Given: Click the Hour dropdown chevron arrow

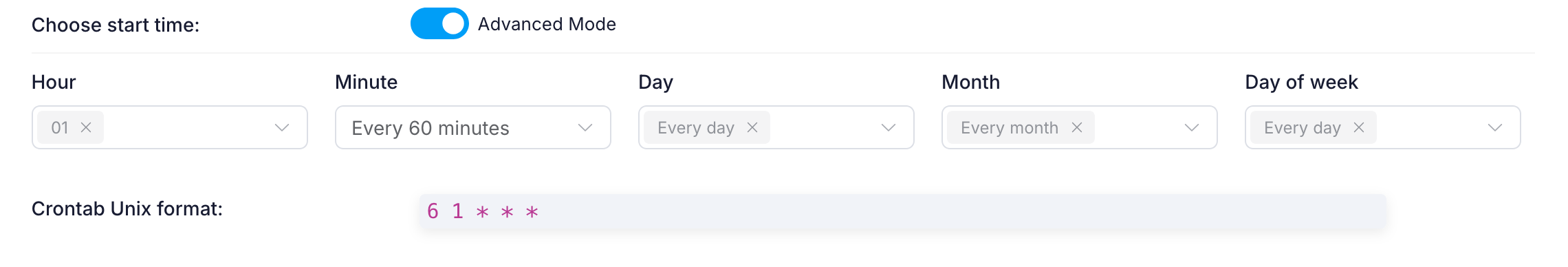Looking at the screenshot, I should tap(282, 127).
